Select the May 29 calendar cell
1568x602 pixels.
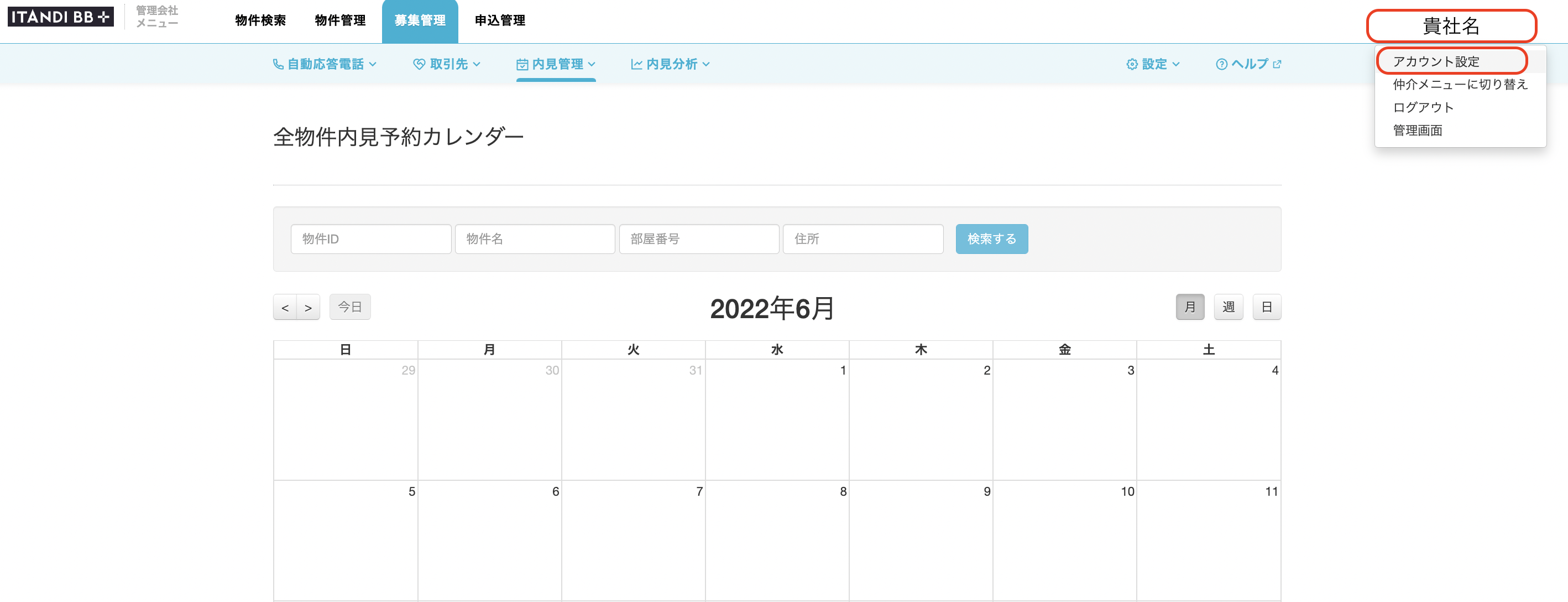click(346, 419)
